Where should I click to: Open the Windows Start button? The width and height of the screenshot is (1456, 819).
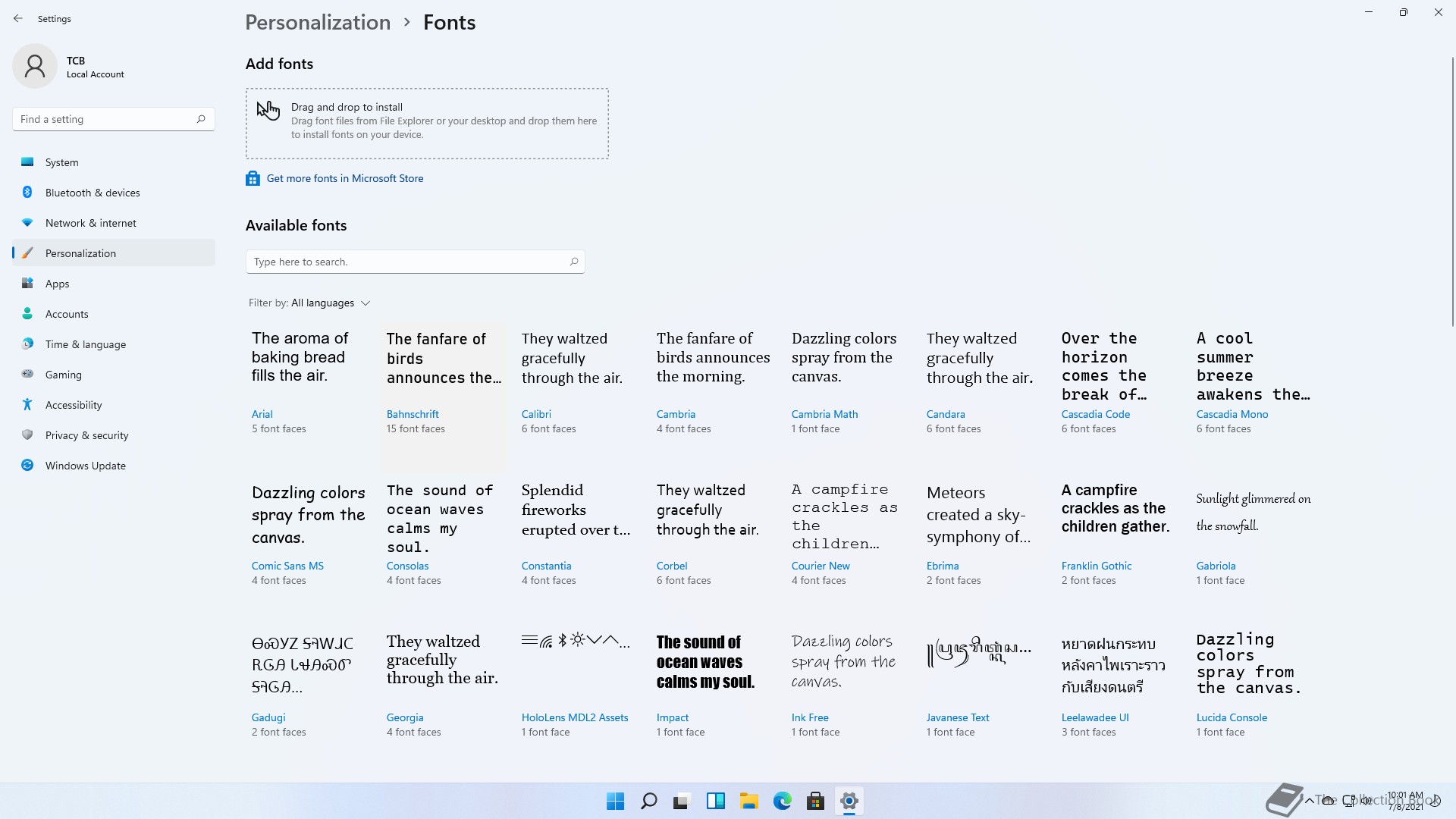click(615, 801)
